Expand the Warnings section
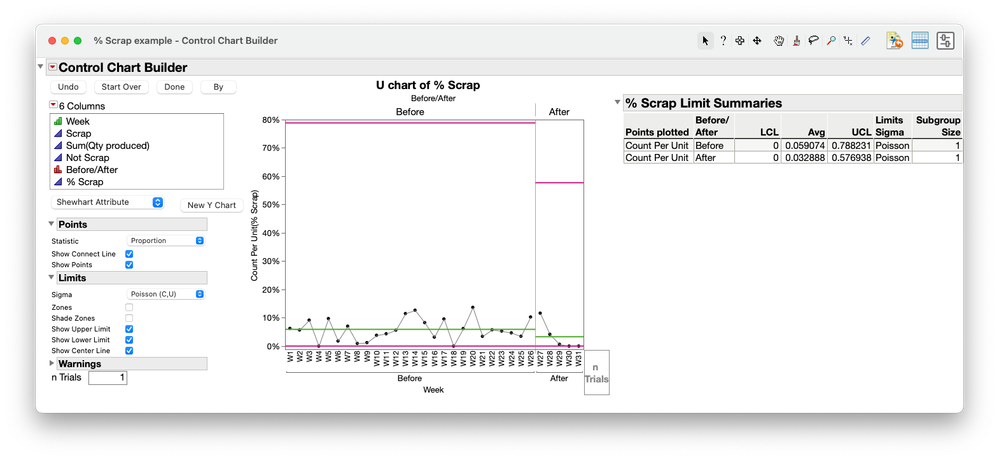 point(52,363)
